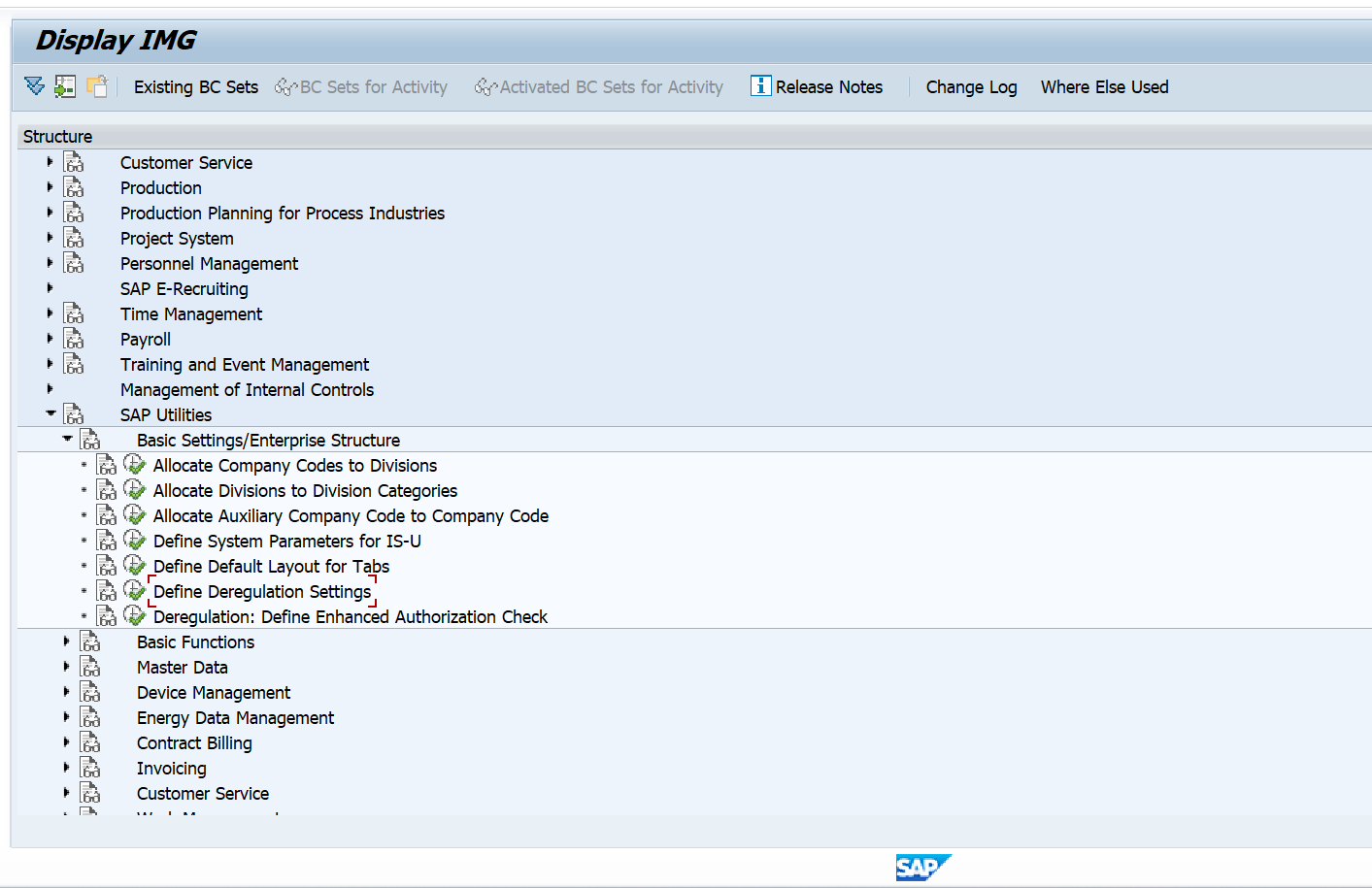Click the Release Notes info icon
The height and width of the screenshot is (888, 1372).
(x=760, y=86)
